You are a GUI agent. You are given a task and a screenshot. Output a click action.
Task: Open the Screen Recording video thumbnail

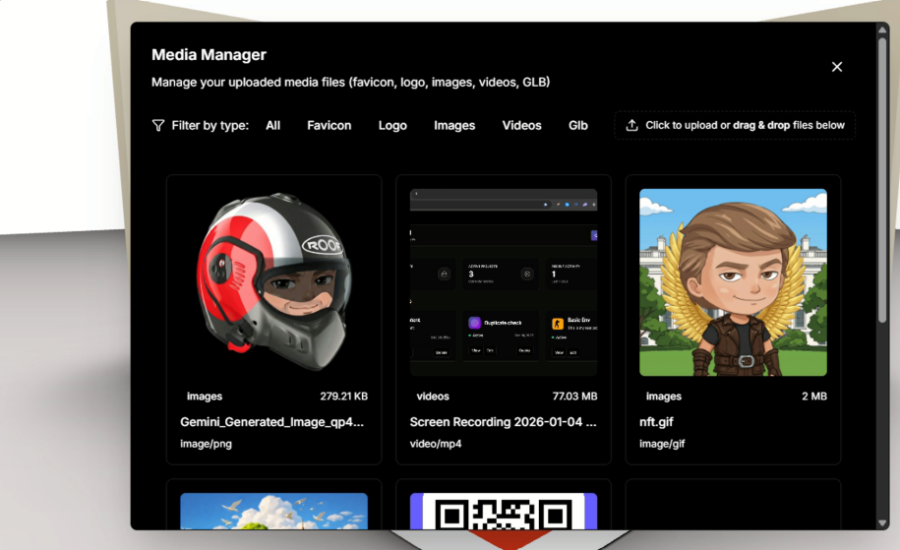[503, 282]
